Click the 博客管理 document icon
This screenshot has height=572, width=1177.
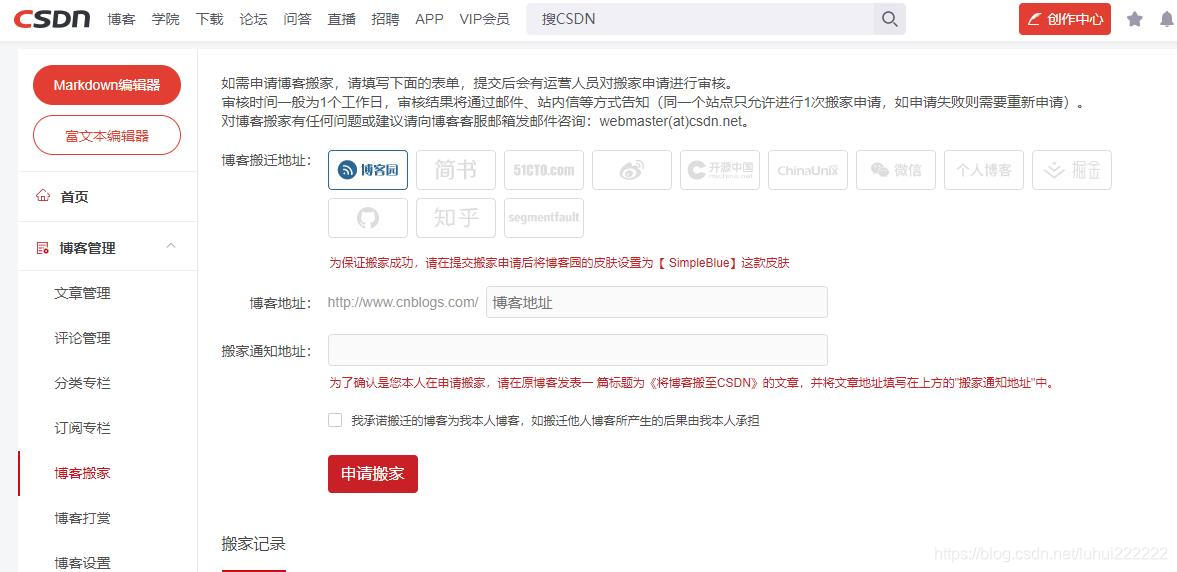pyautogui.click(x=43, y=248)
